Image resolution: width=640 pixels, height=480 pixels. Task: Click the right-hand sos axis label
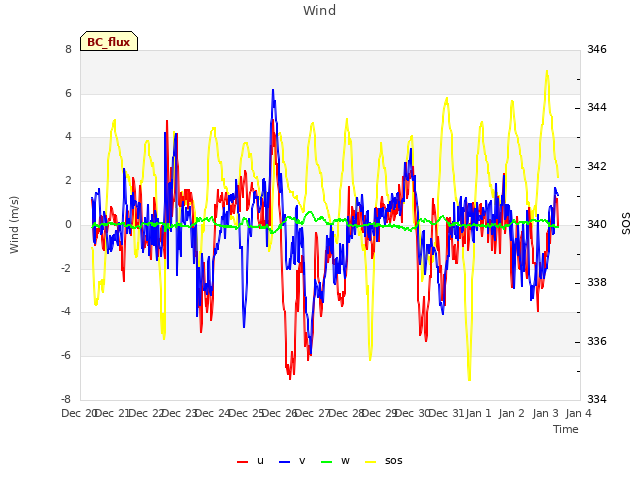click(626, 224)
